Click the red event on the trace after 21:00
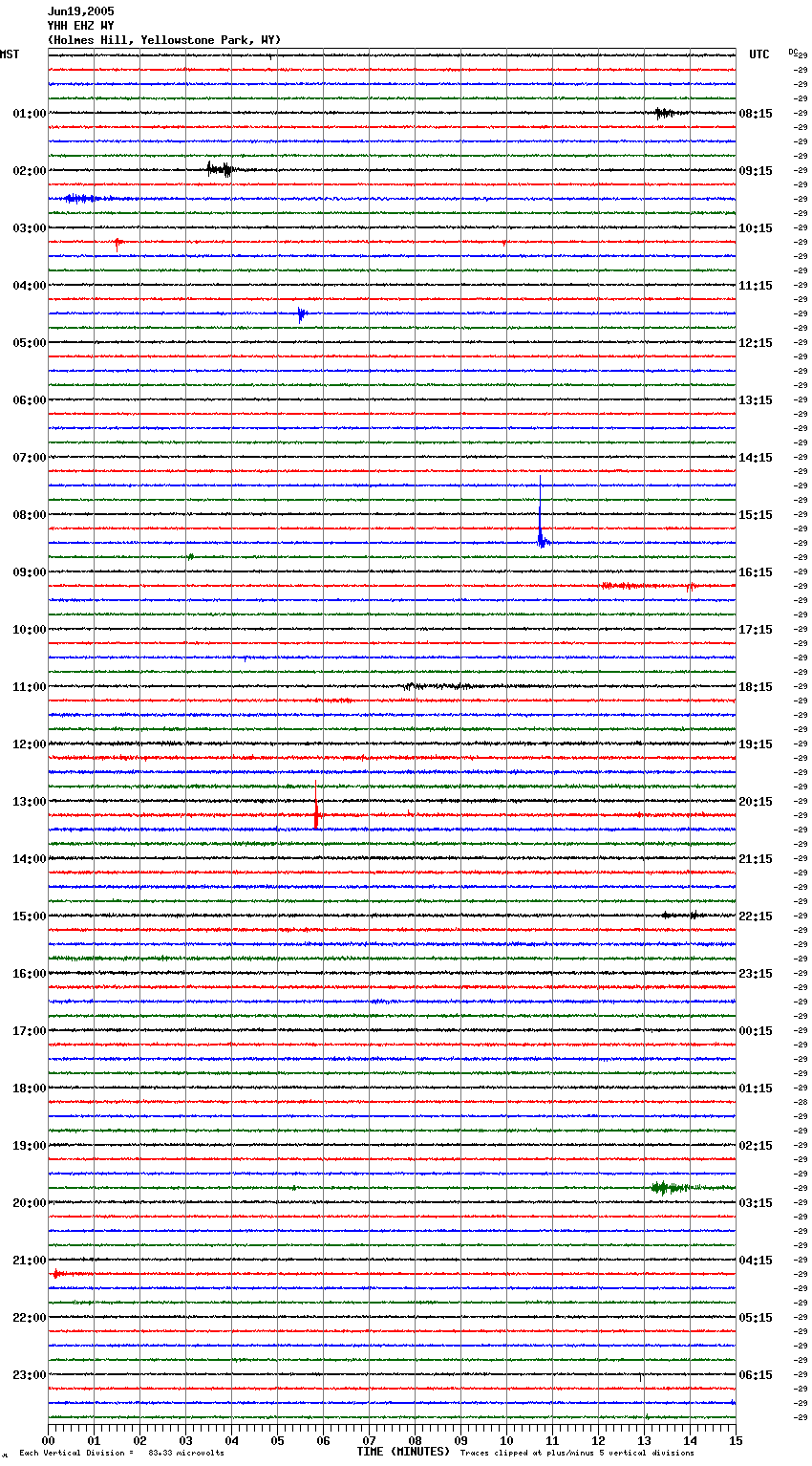Image resolution: width=812 pixels, height=1466 pixels. point(58,1274)
